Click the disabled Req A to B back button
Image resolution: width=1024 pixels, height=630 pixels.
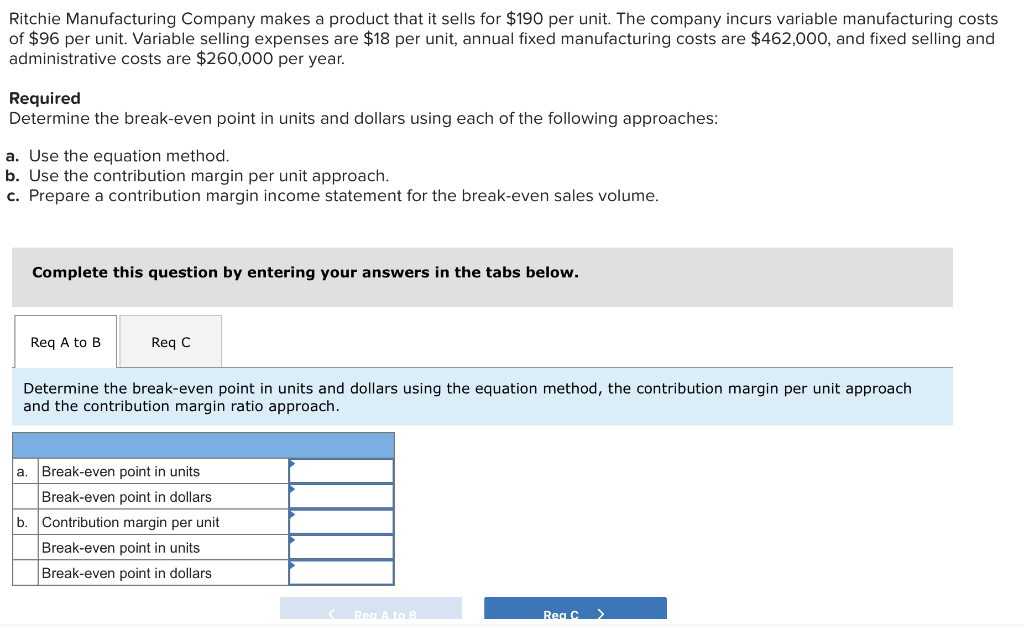[x=371, y=608]
